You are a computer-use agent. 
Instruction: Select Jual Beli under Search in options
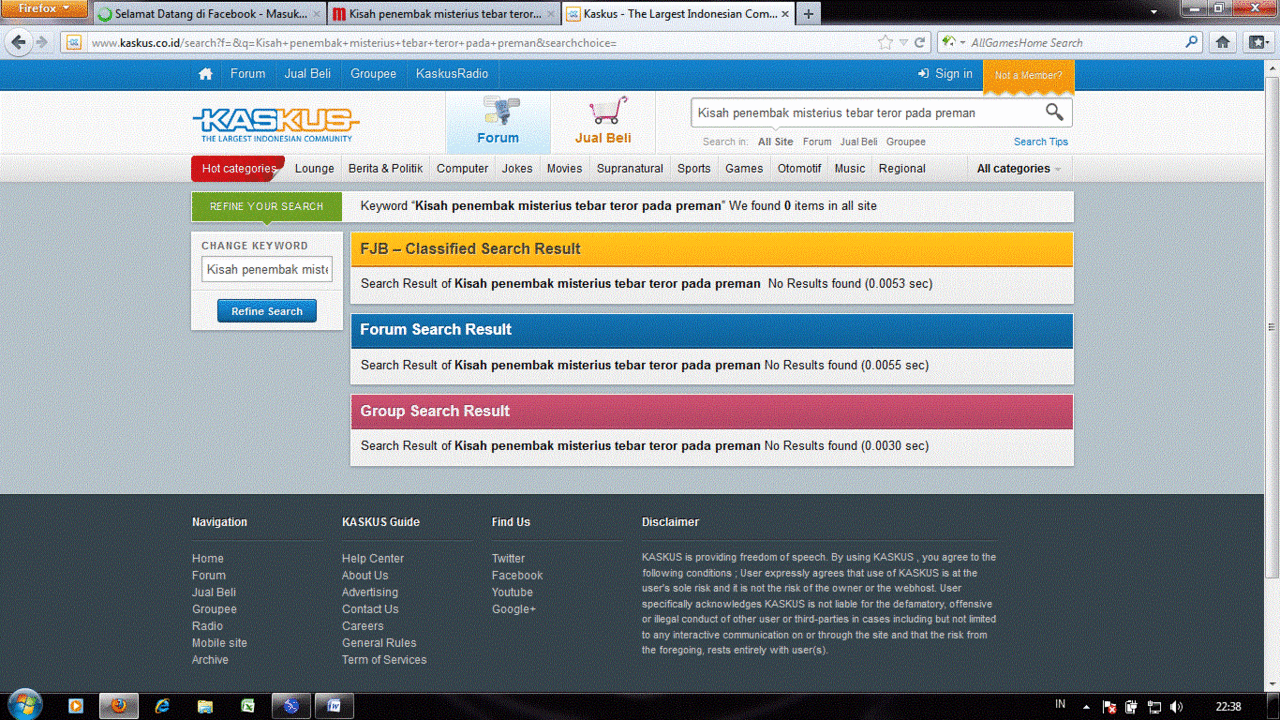[x=858, y=142]
